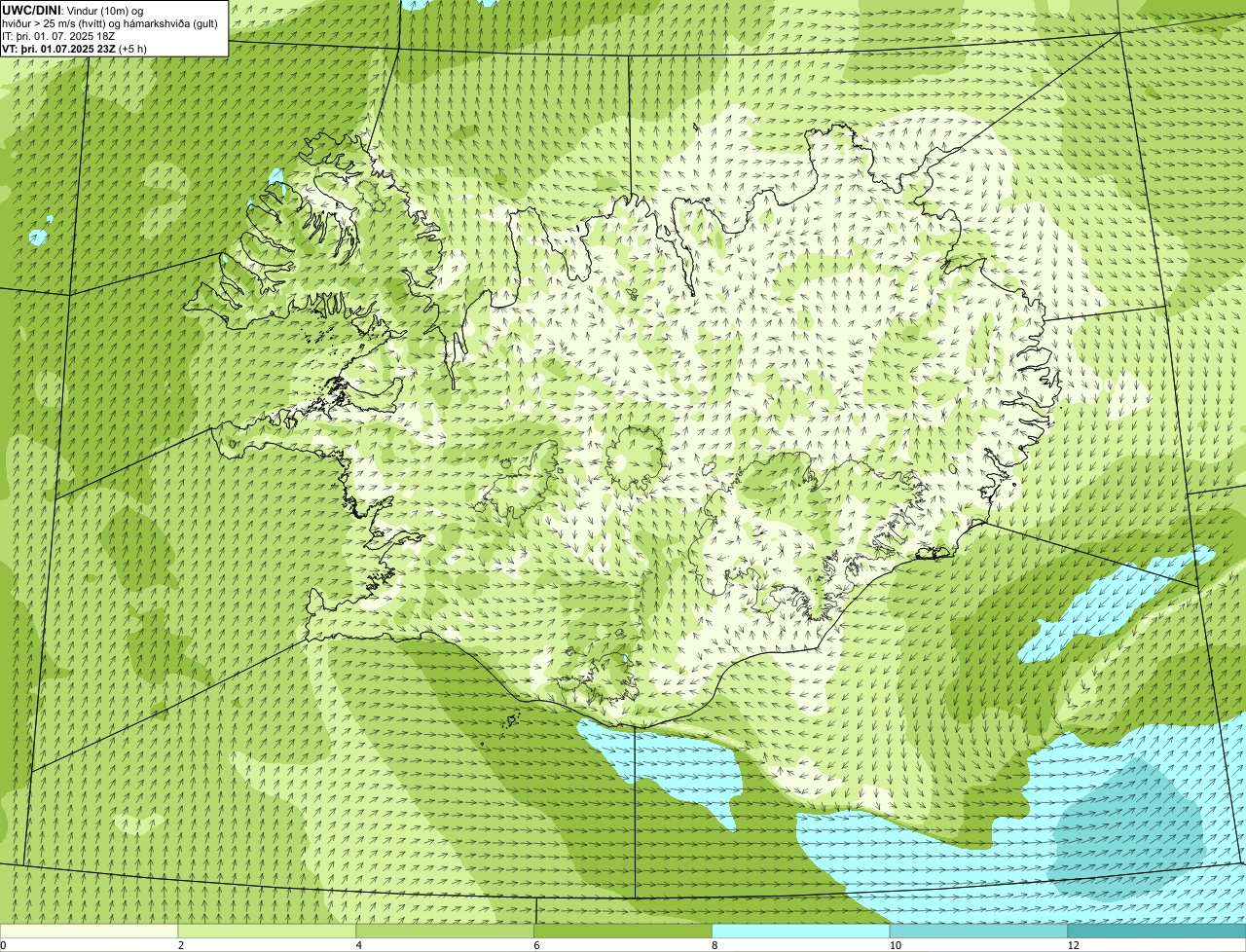This screenshot has height=952, width=1246.
Task: Click the scale tick label "12"
Action: 1073,945
